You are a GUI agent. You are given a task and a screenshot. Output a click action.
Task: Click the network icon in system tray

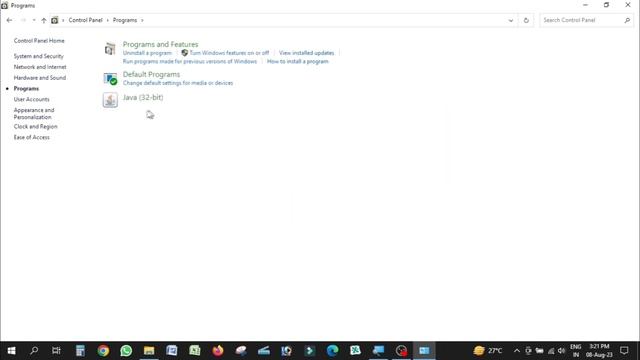[551, 351]
